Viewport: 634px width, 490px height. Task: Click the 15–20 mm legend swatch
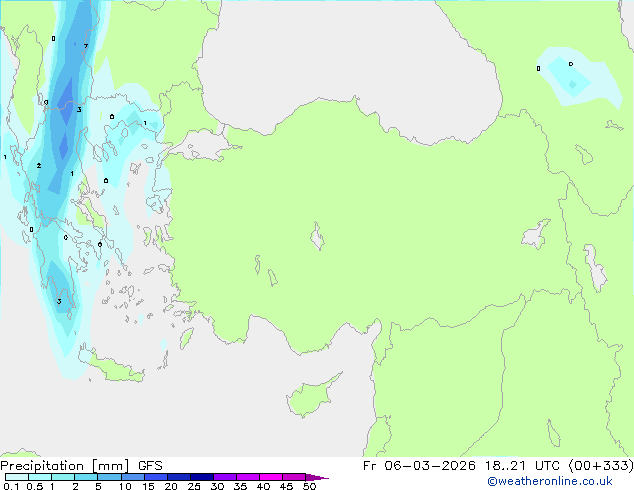point(155,477)
